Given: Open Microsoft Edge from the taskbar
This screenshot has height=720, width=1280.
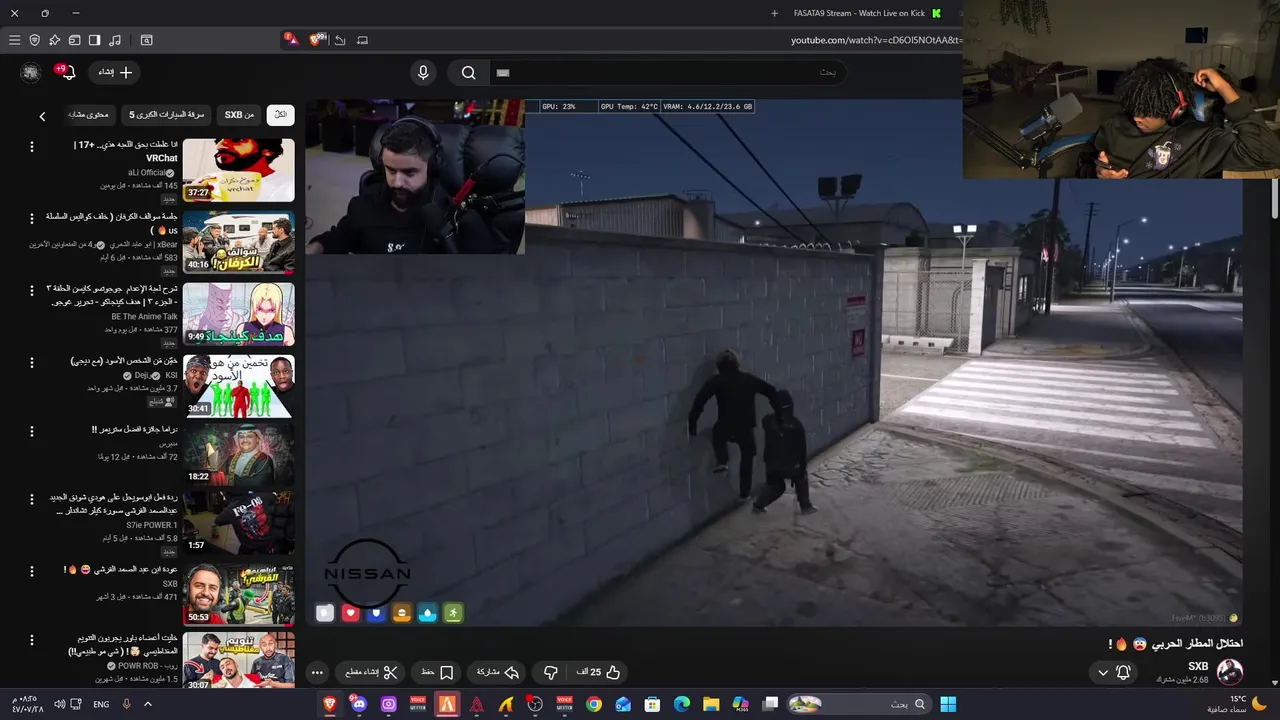Looking at the screenshot, I should (x=682, y=704).
